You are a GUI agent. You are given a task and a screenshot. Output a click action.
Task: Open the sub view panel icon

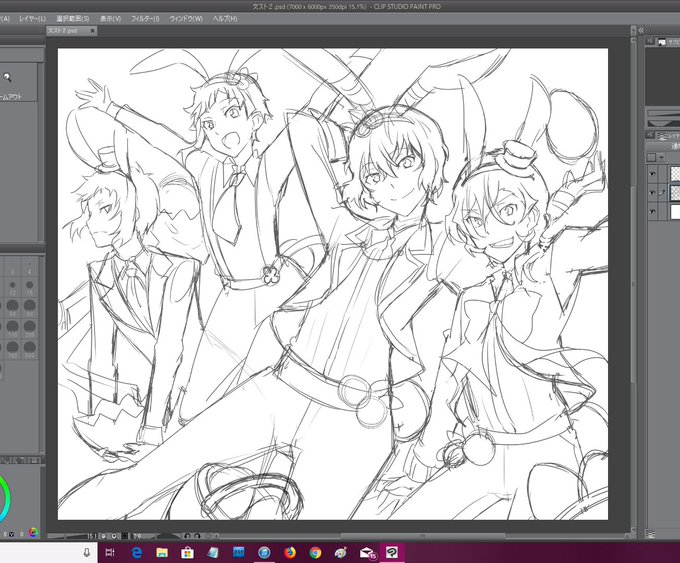point(662,42)
